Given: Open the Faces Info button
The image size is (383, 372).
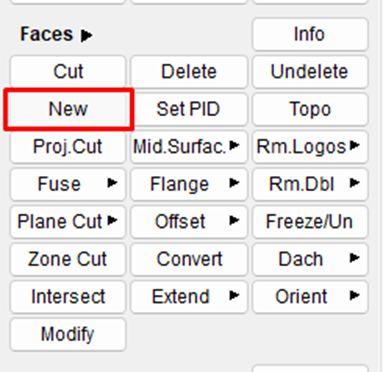Looking at the screenshot, I should 310,34.
